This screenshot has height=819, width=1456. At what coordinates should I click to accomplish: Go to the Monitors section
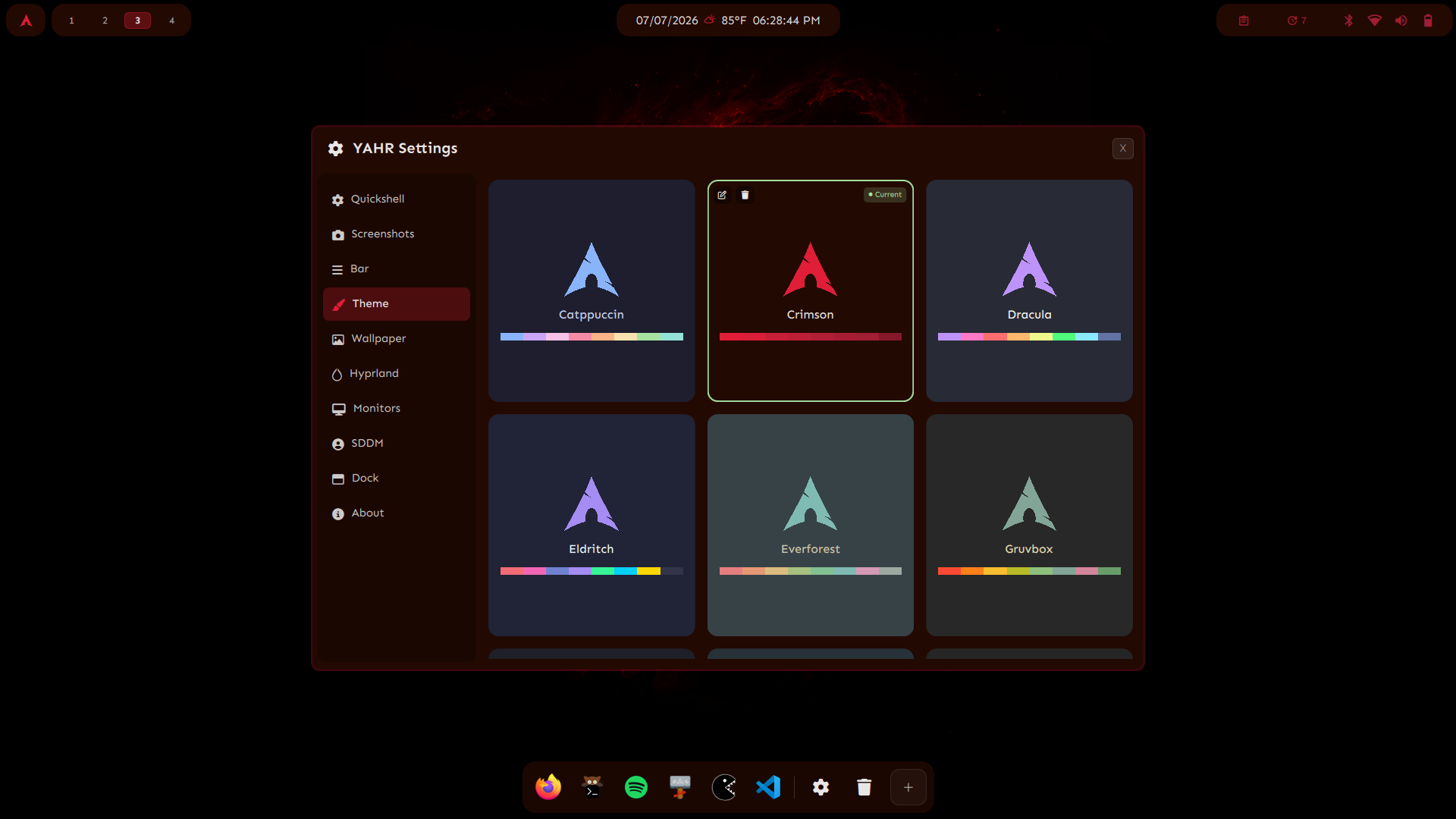coord(396,408)
